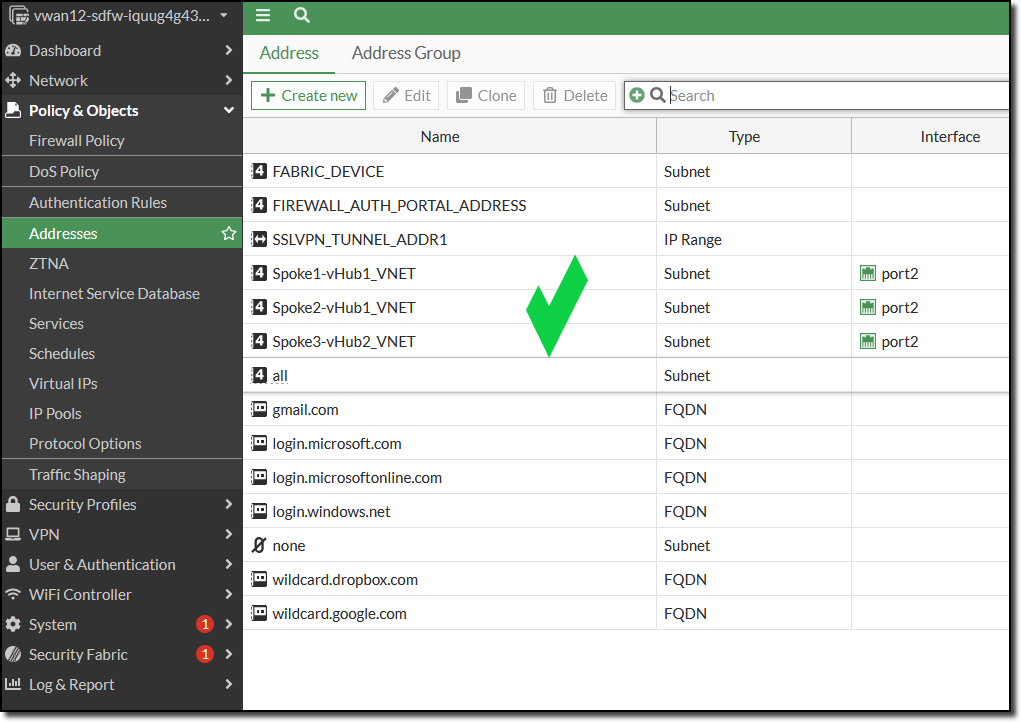Click the green plus filter icon in search
The width and height of the screenshot is (1021, 722).
pyautogui.click(x=637, y=95)
